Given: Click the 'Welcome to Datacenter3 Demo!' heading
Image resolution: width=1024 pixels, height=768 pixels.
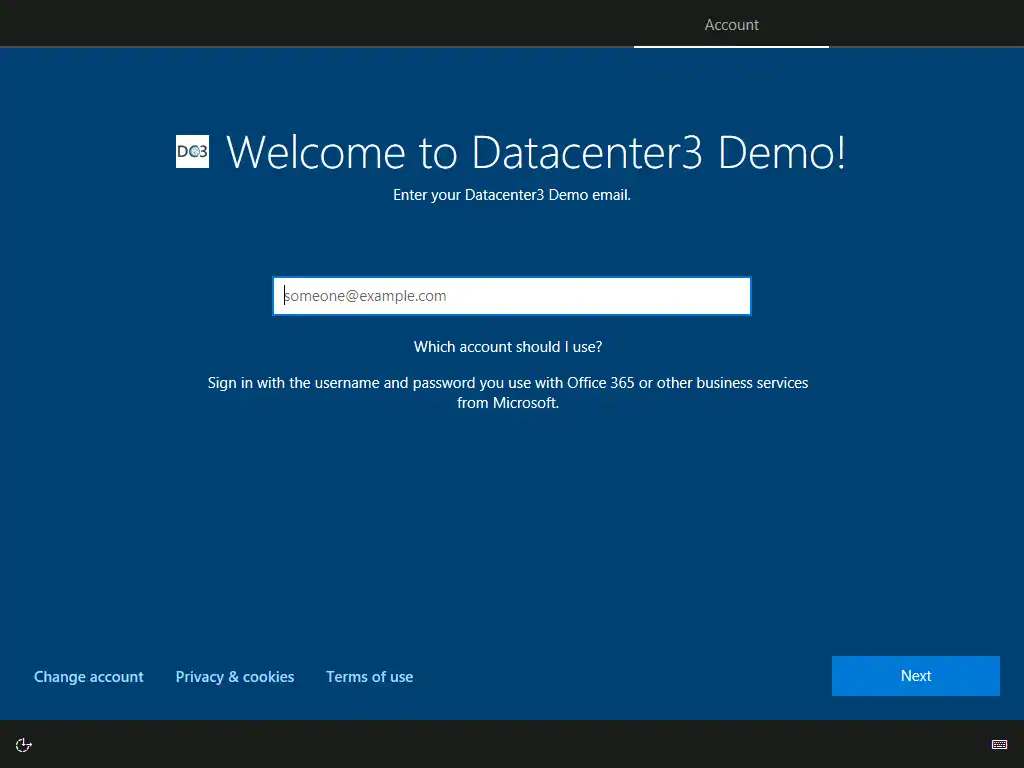Looking at the screenshot, I should click(x=536, y=152).
